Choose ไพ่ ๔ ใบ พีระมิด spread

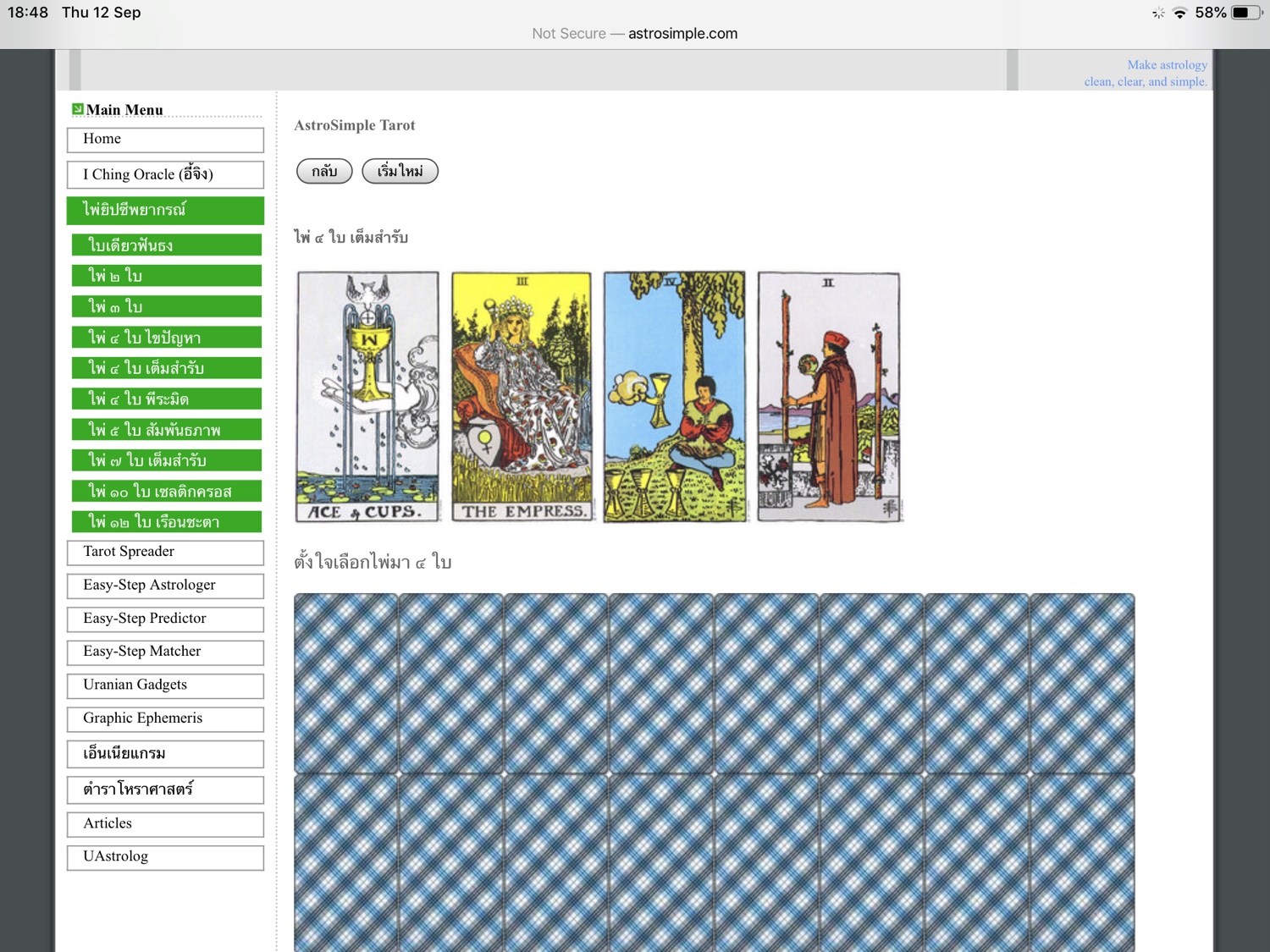[167, 399]
